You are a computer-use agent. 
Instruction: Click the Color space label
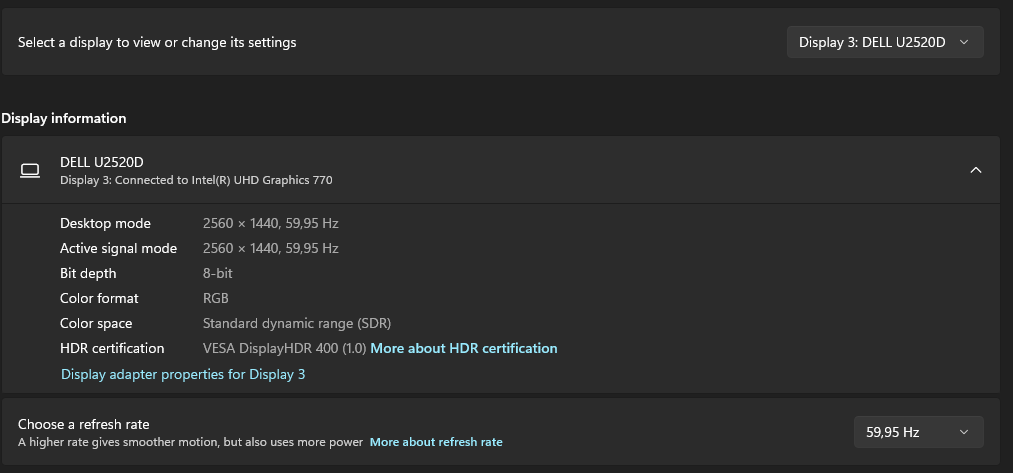click(x=96, y=323)
